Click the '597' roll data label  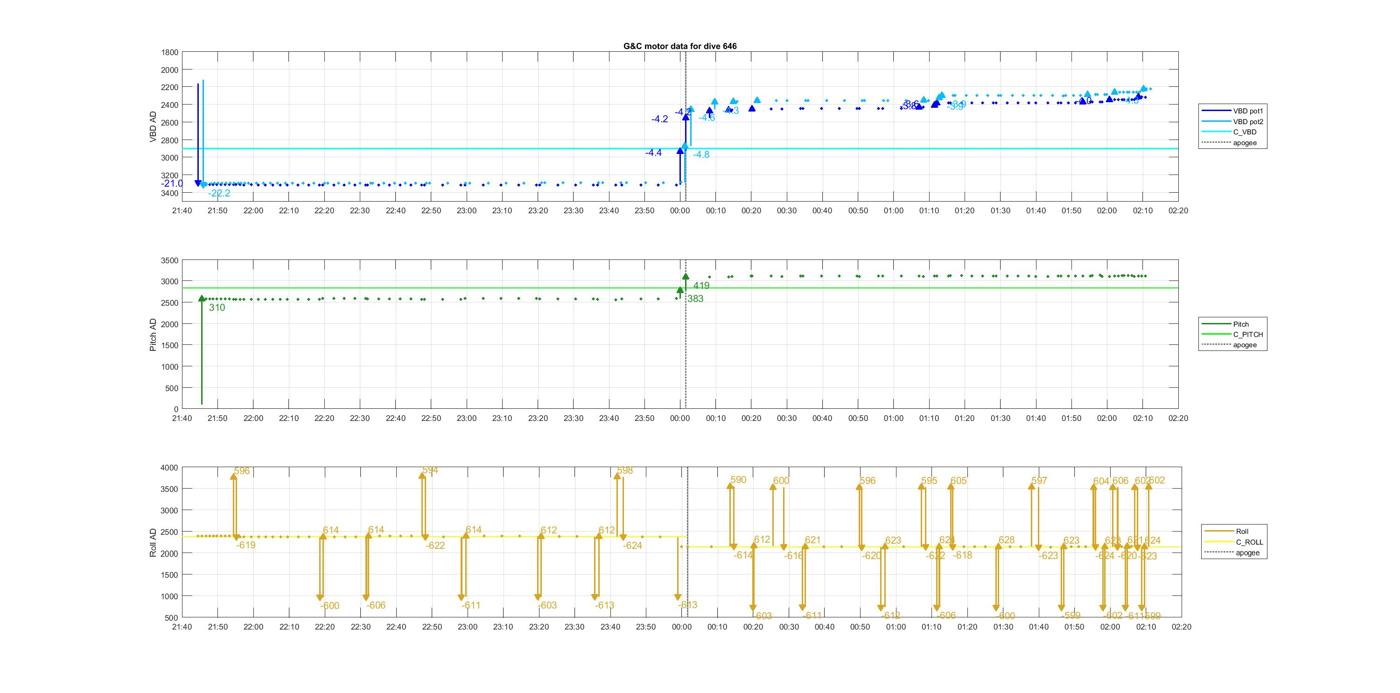coord(1039,481)
